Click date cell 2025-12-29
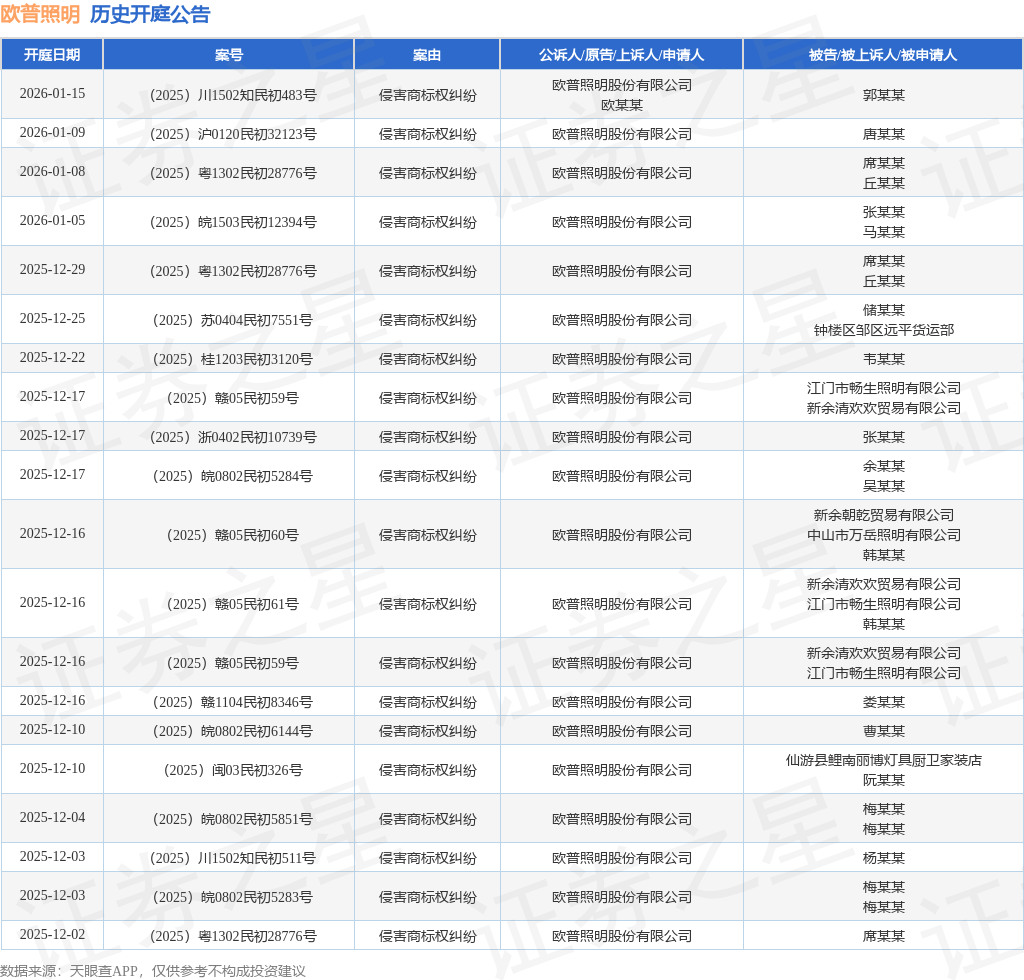 pyautogui.click(x=52, y=270)
